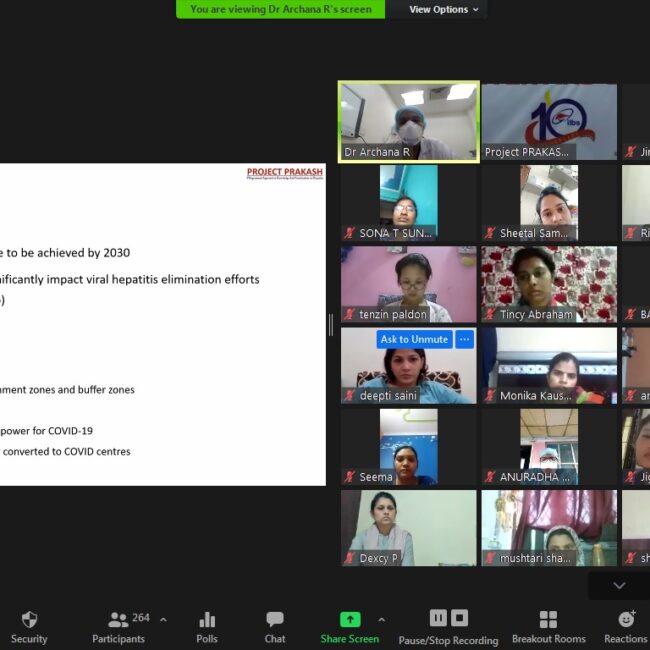Select tenzin paldon's video tile
Viewport: 650px width, 650px height.
point(408,284)
